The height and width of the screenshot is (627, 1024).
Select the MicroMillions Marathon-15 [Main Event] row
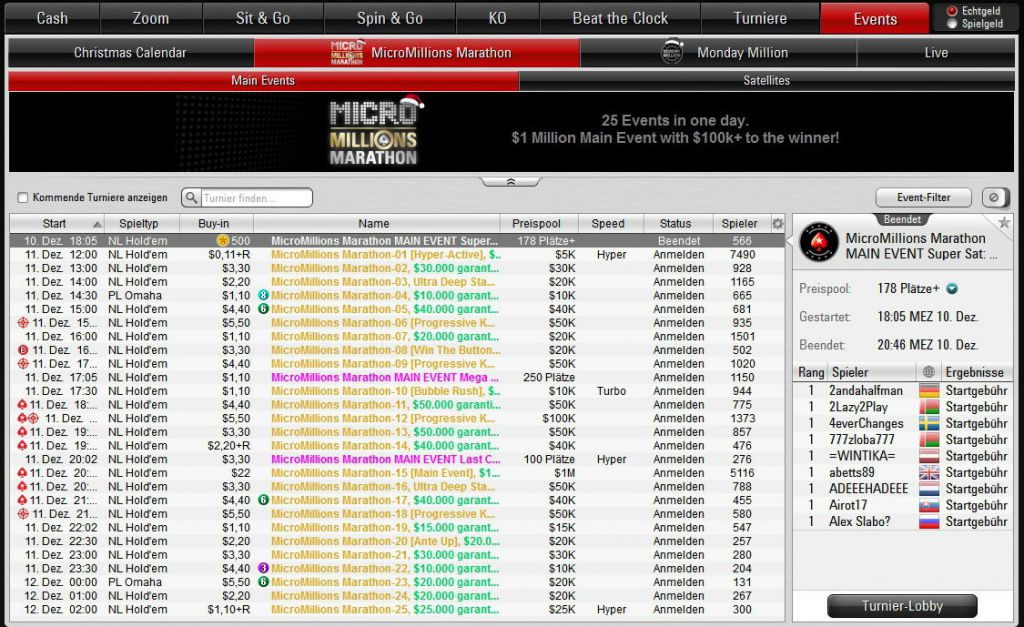(x=397, y=473)
